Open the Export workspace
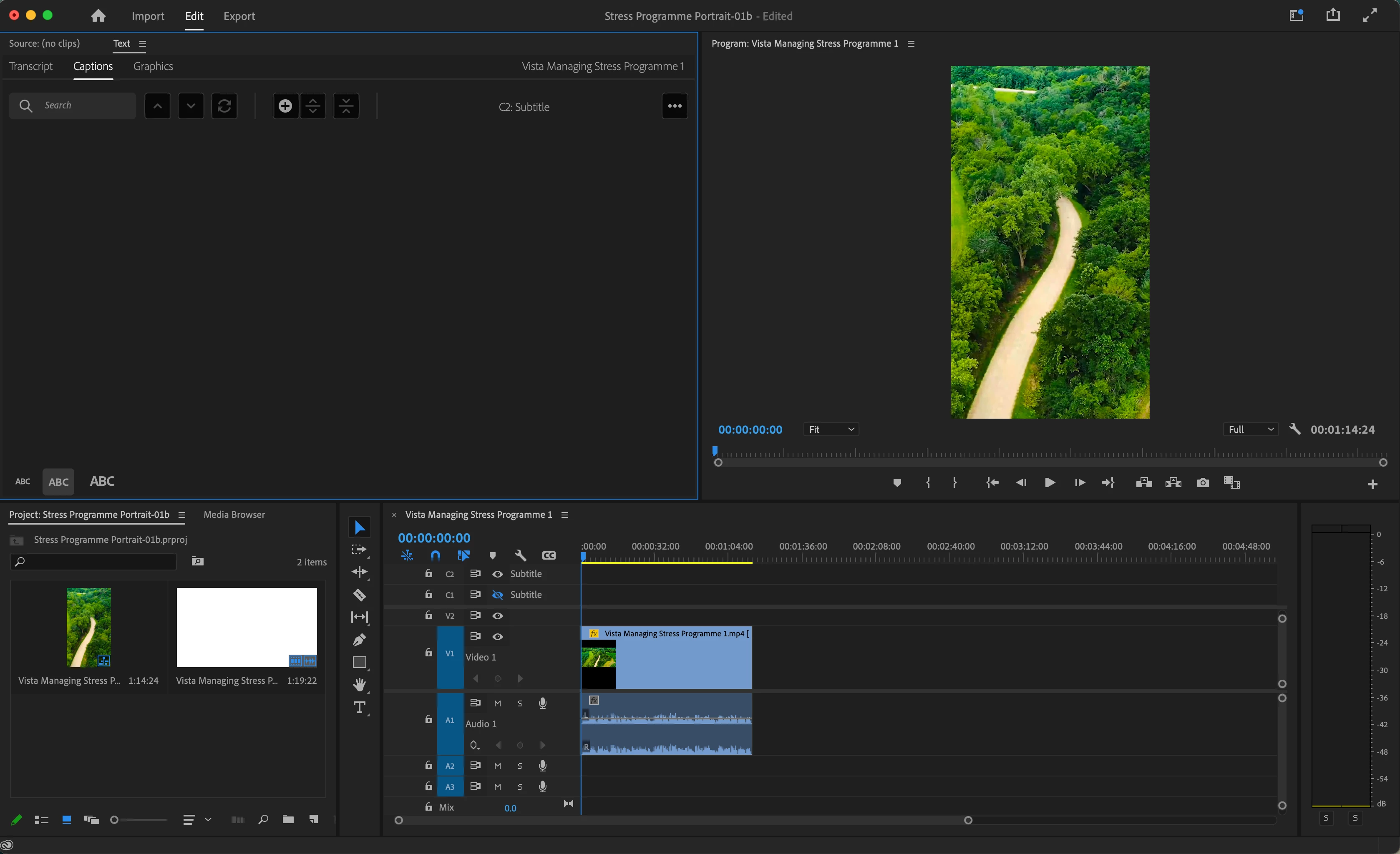This screenshot has height=854, width=1400. [x=239, y=16]
